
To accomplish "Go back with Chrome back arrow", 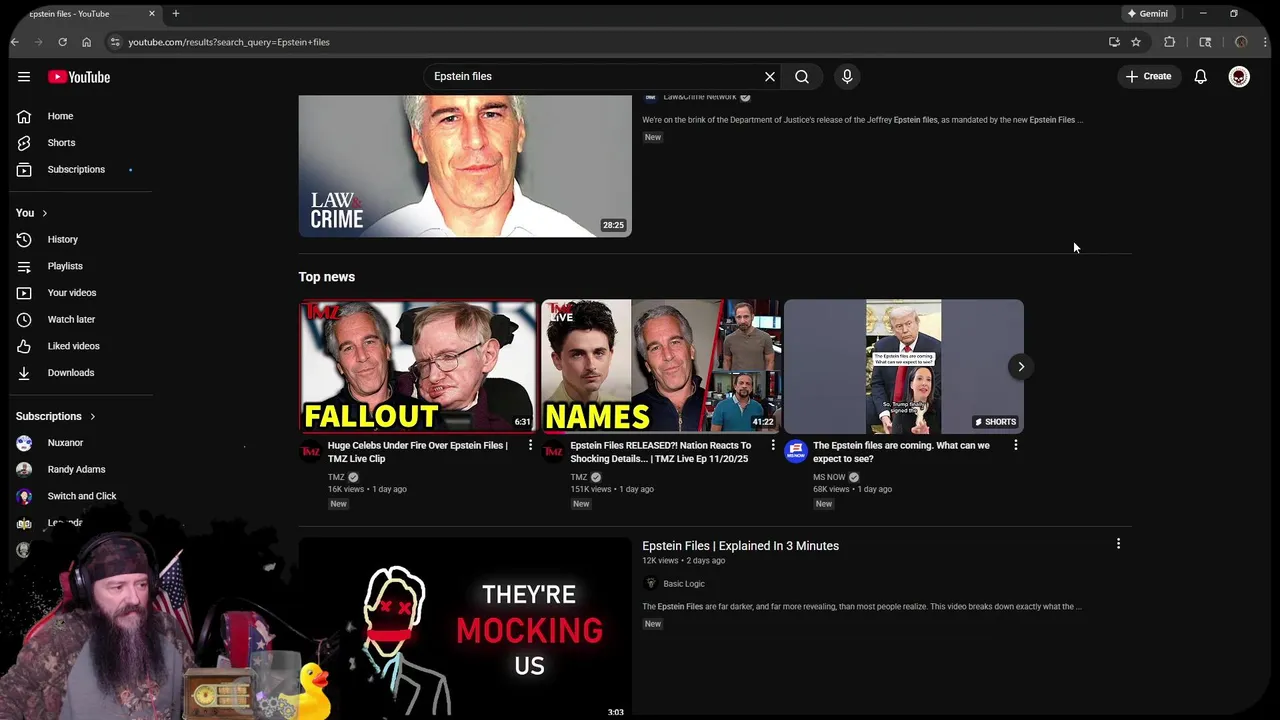I will [x=15, y=42].
